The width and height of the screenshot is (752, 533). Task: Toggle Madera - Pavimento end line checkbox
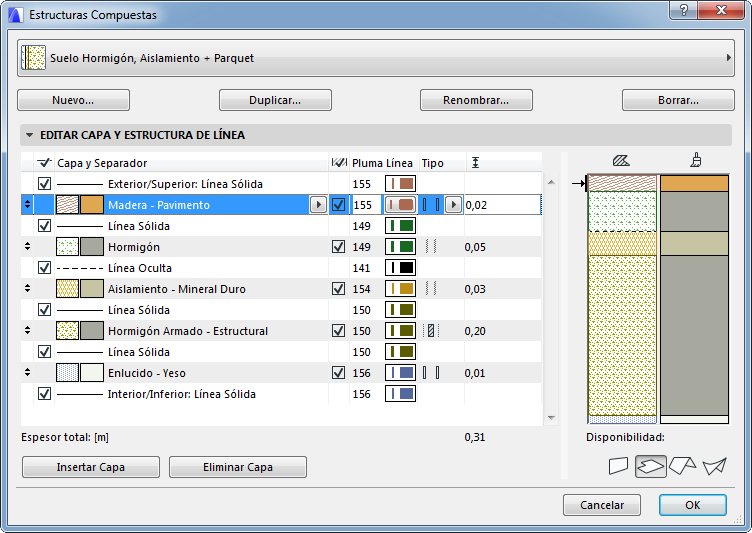(339, 205)
